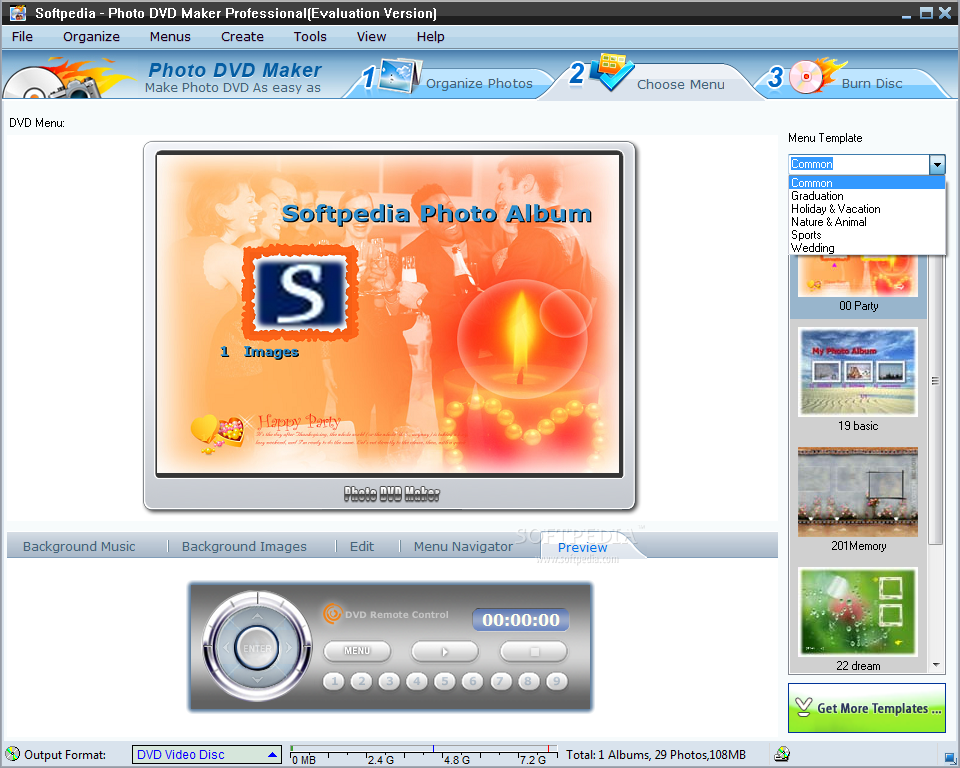Click the Organize Photos picture icon

[x=400, y=76]
